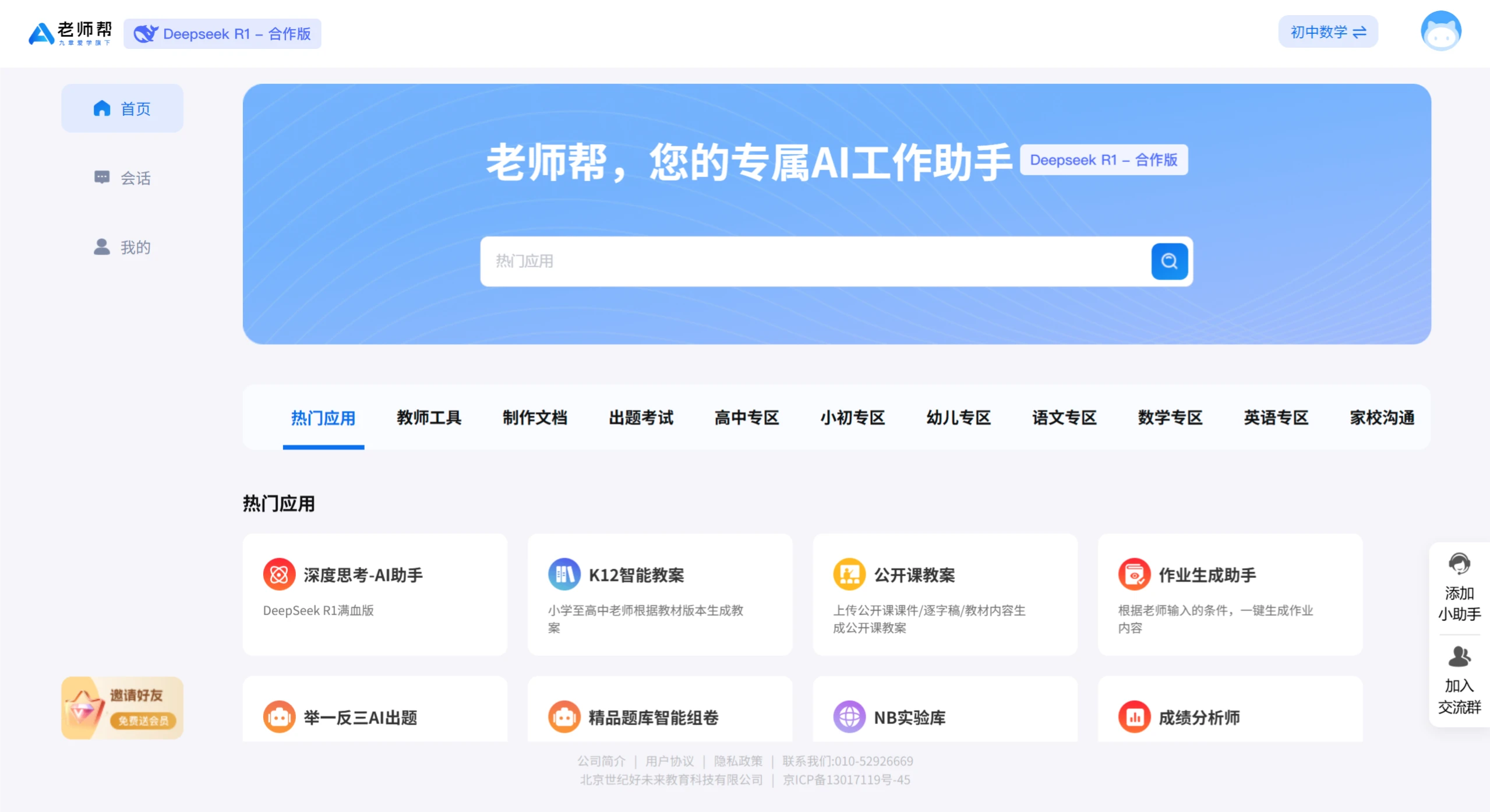Screen dimensions: 1490x812
Task: Click the 加入交流群 icon
Action: click(x=1458, y=657)
